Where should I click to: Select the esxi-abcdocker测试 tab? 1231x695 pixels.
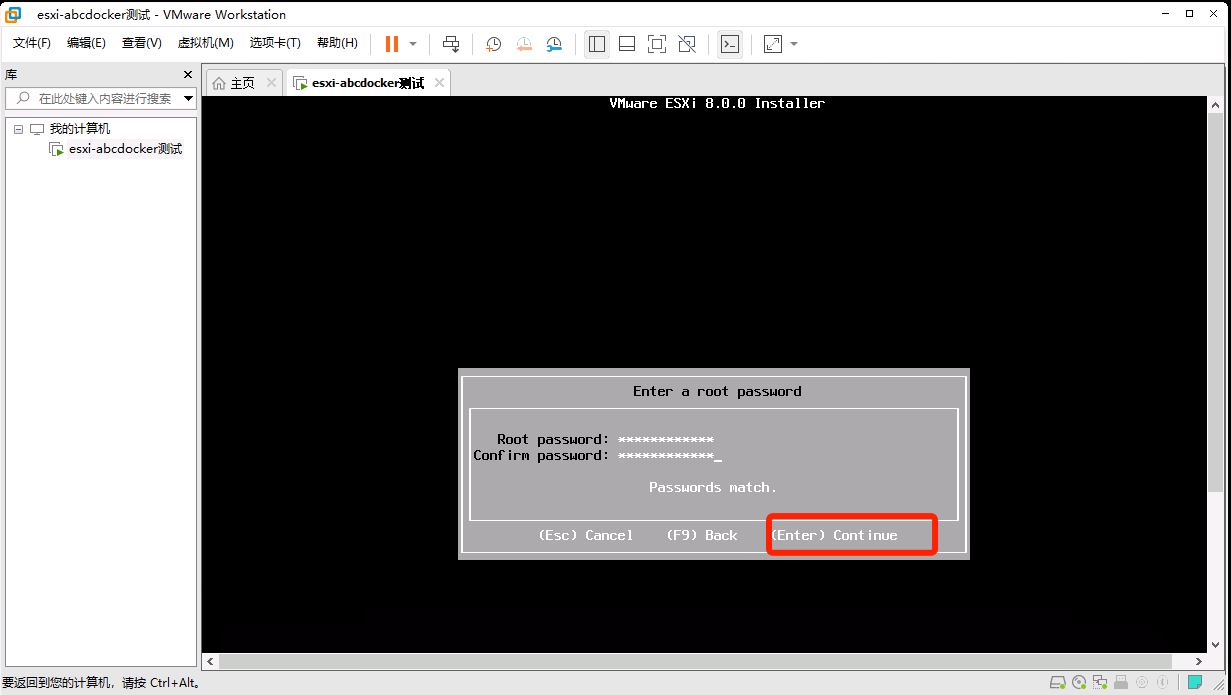[x=368, y=83]
